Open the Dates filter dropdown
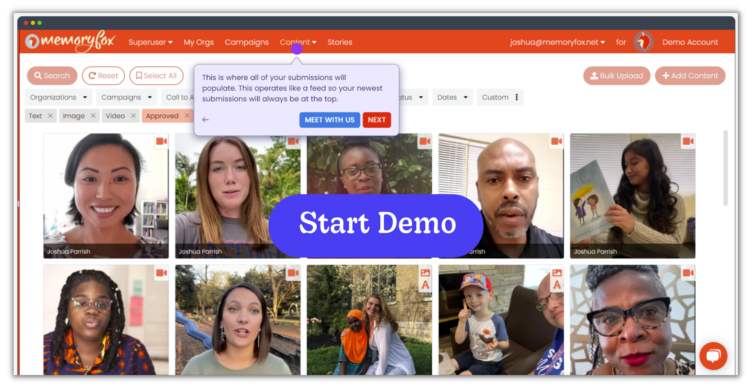The image size is (752, 388). point(452,97)
